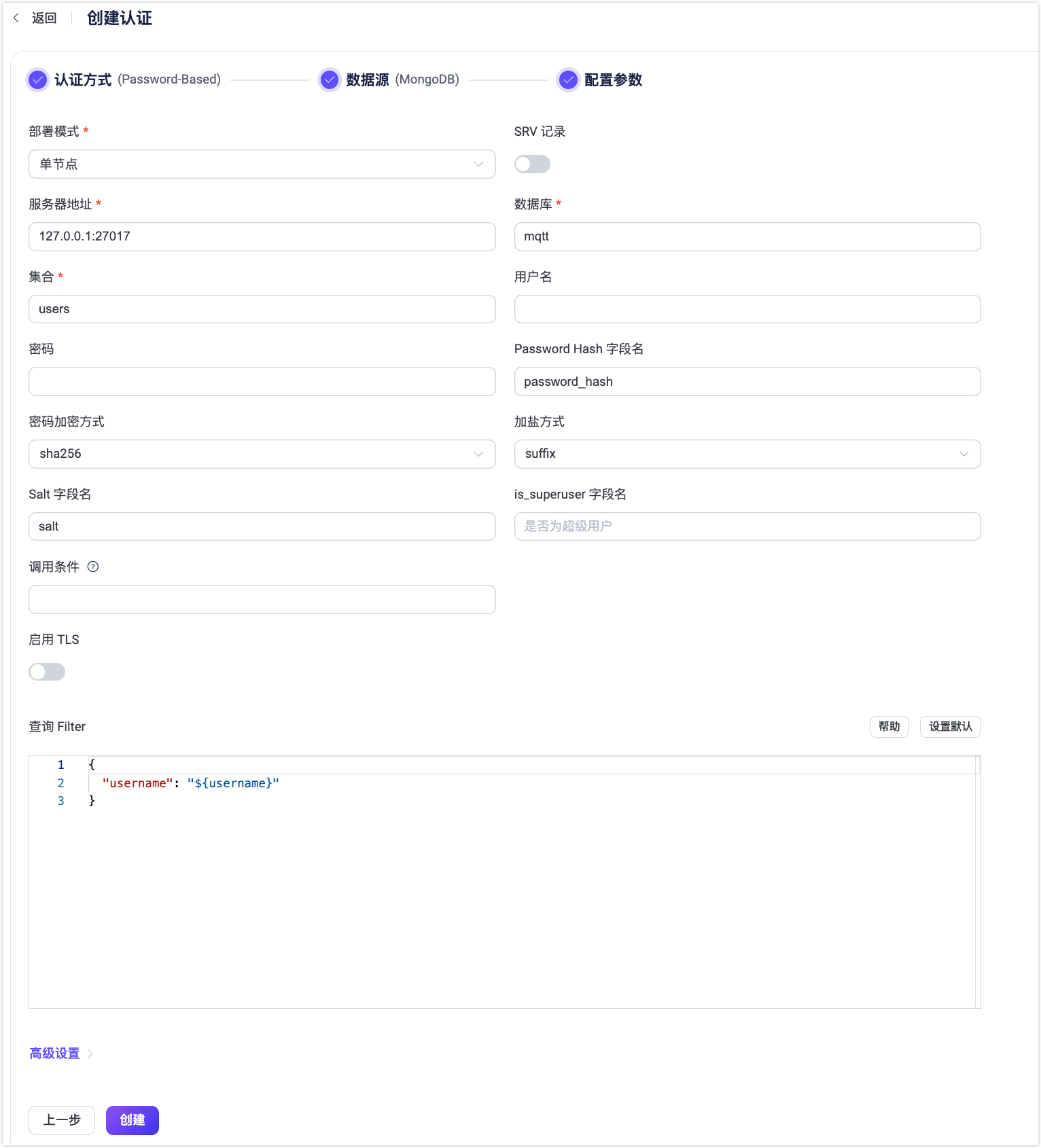This screenshot has height=1148, width=1041.
Task: Click the chevron icon beside 高级设置
Action: [x=90, y=1054]
